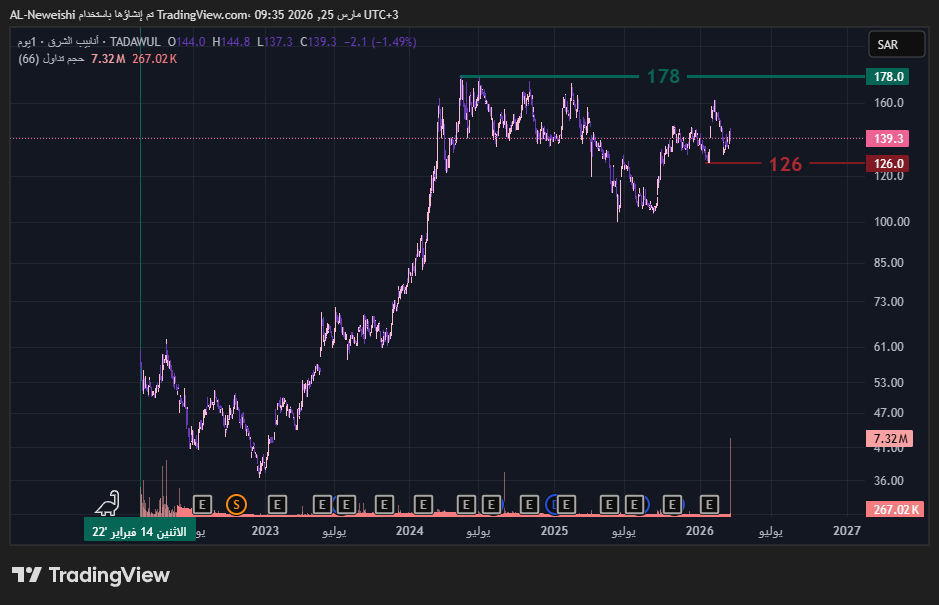Click the low value L137.3
Screen dimensions: 939x605
(x=275, y=42)
